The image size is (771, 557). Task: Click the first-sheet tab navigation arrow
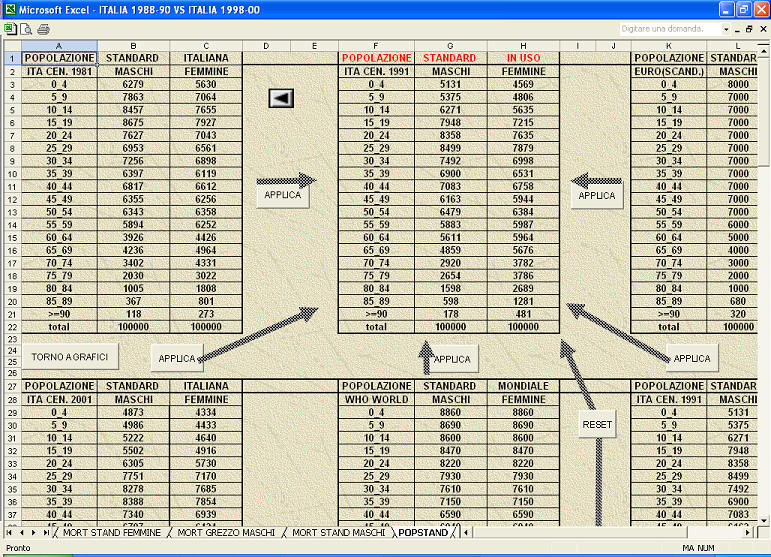(9, 532)
